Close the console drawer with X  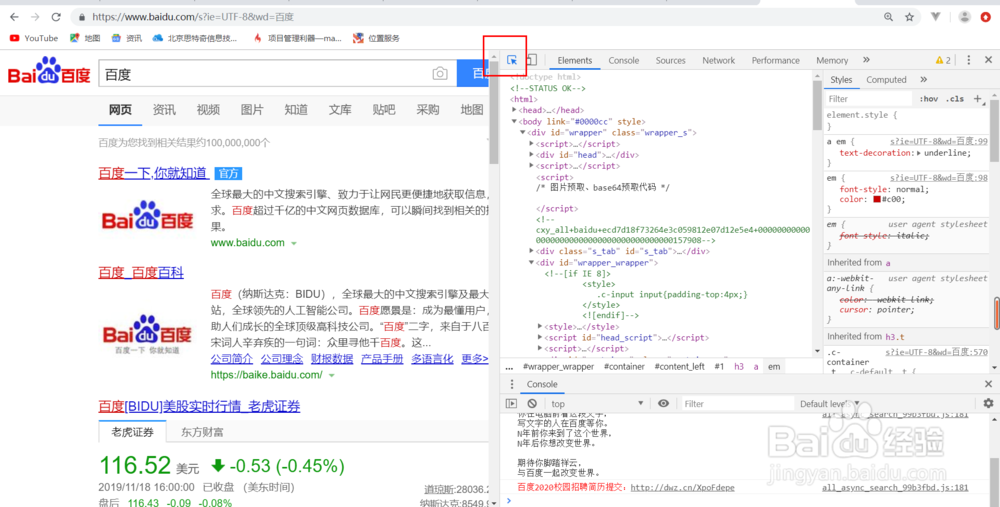tap(989, 384)
